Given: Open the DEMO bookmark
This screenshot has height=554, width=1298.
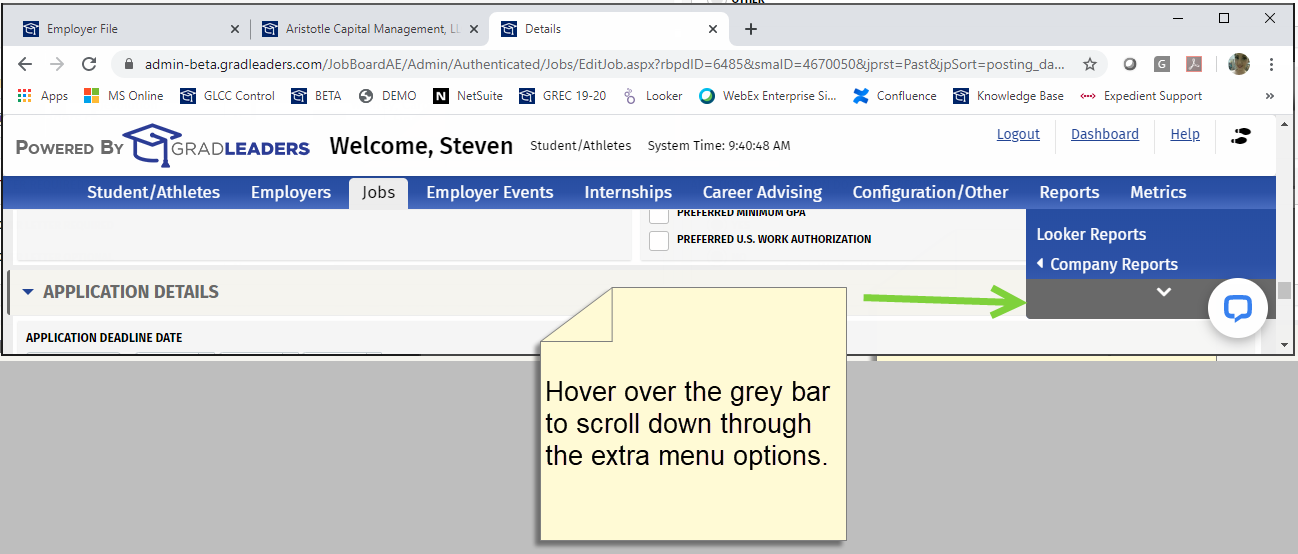Looking at the screenshot, I should [386, 96].
